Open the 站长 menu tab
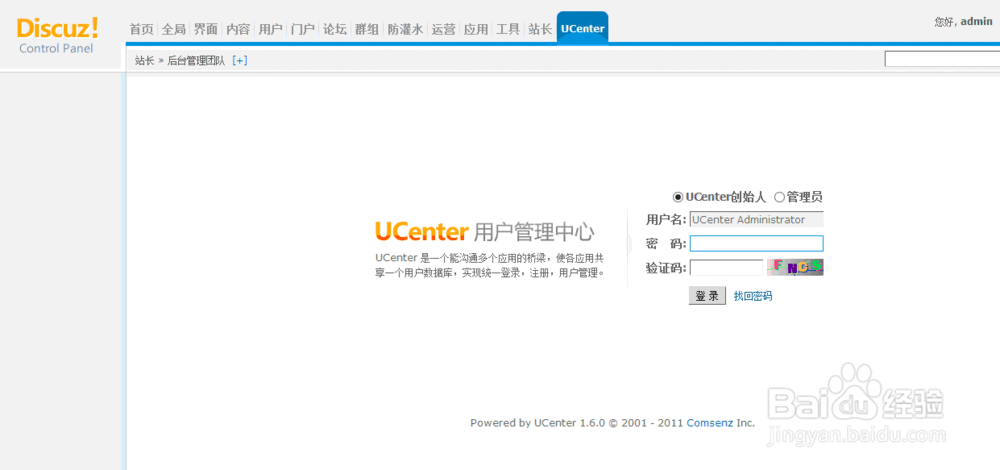This screenshot has height=470, width=1000. [x=540, y=29]
